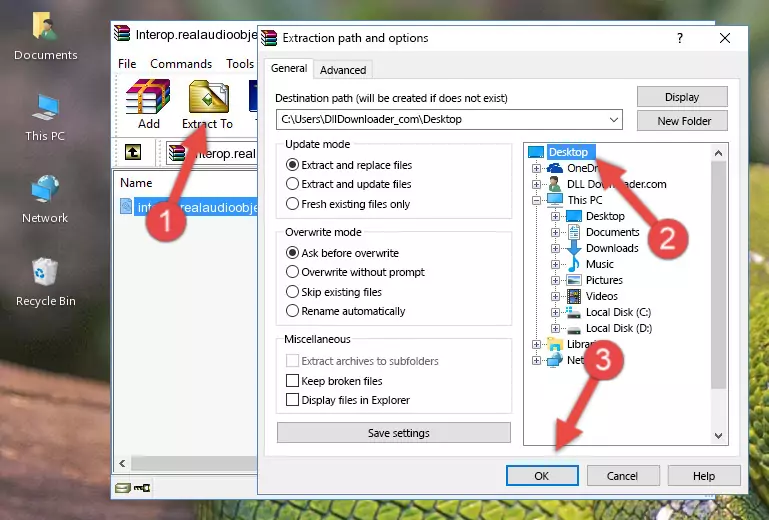Click the Local Disk (C:) drive icon
The image size is (769, 520).
coord(573,312)
